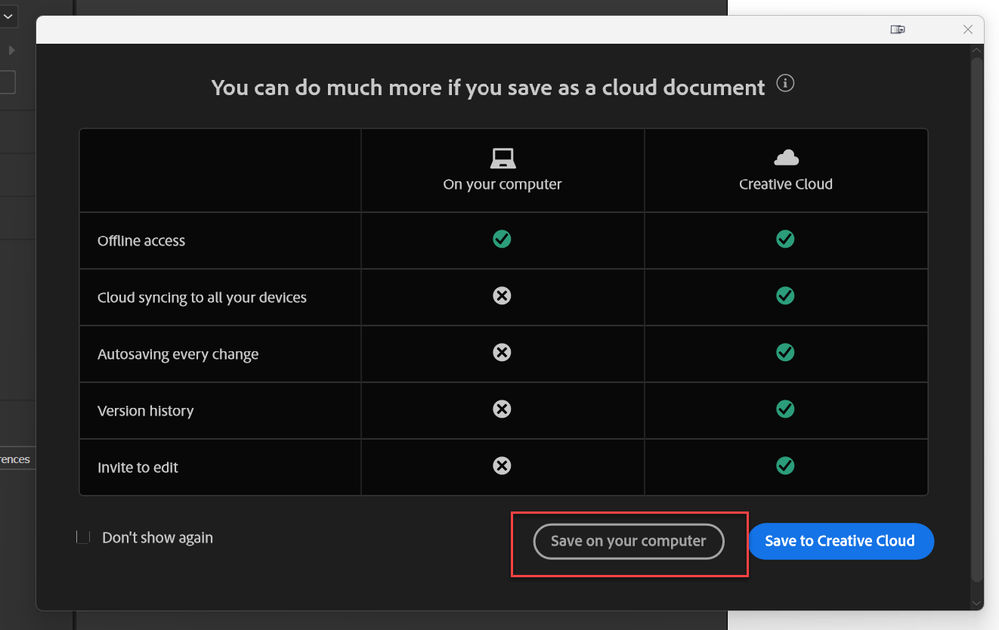Click the cloud icon above "Creative Cloud"
This screenshot has width=999, height=630.
(786, 156)
